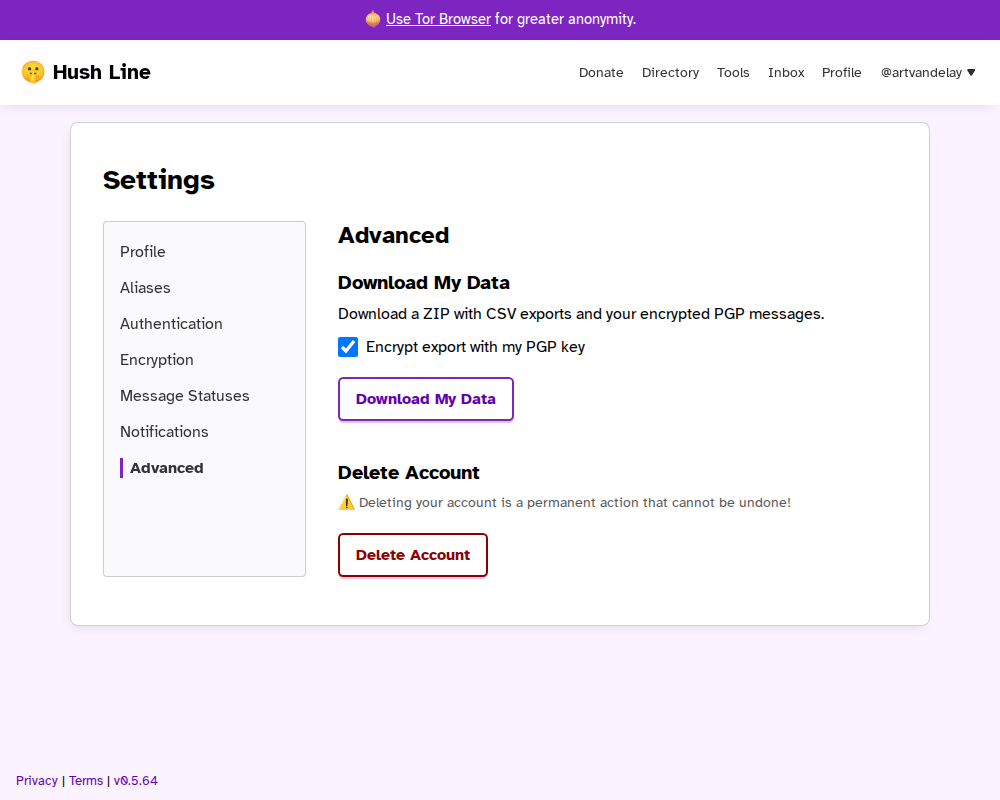Viewport: 1000px width, 800px height.
Task: Click the Hush Line face logo
Action: pos(33,71)
